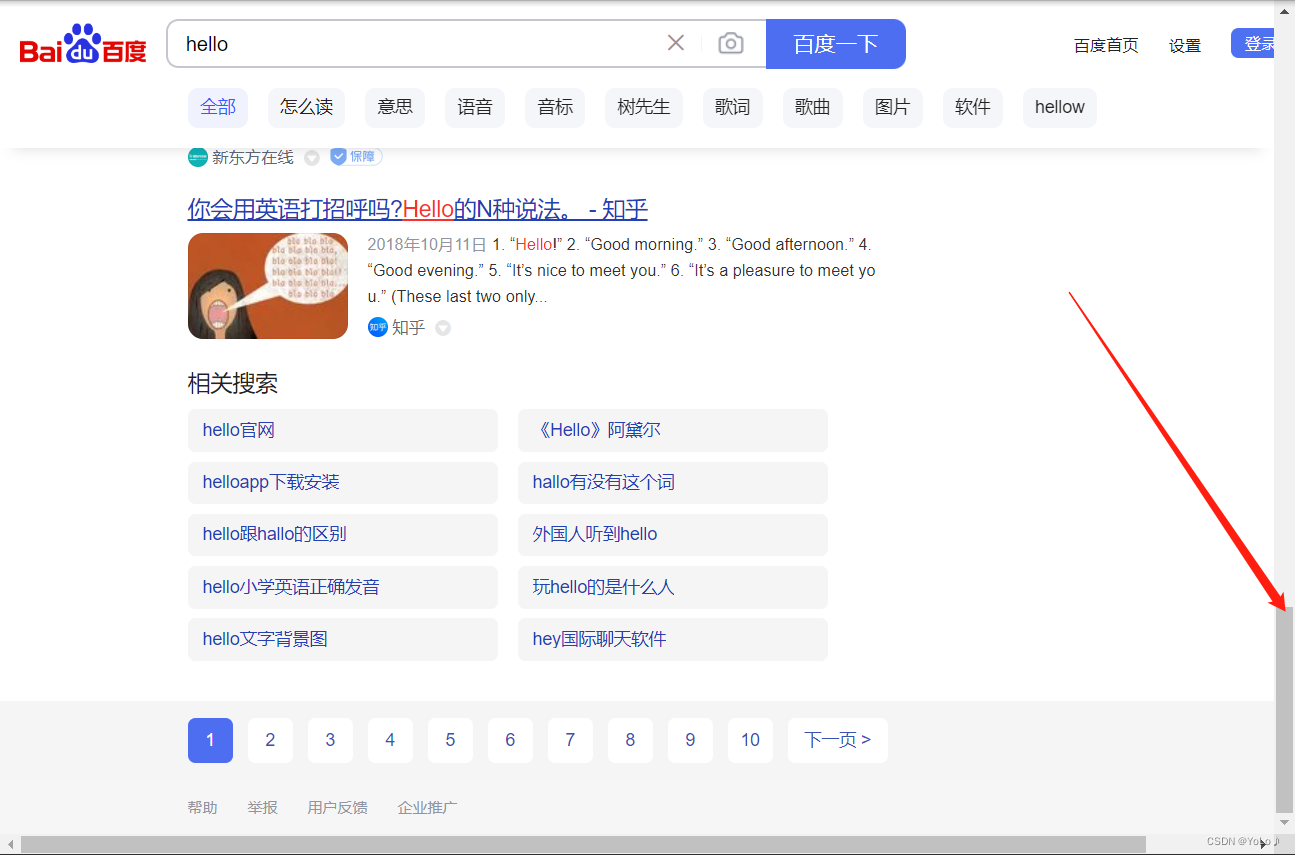Open the 知乎 Hello的N种说法 result title
This screenshot has height=855, width=1295.
pos(418,209)
